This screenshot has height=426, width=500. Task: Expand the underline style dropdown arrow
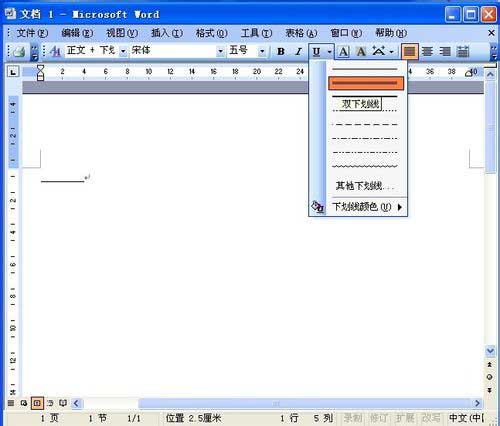tap(329, 51)
